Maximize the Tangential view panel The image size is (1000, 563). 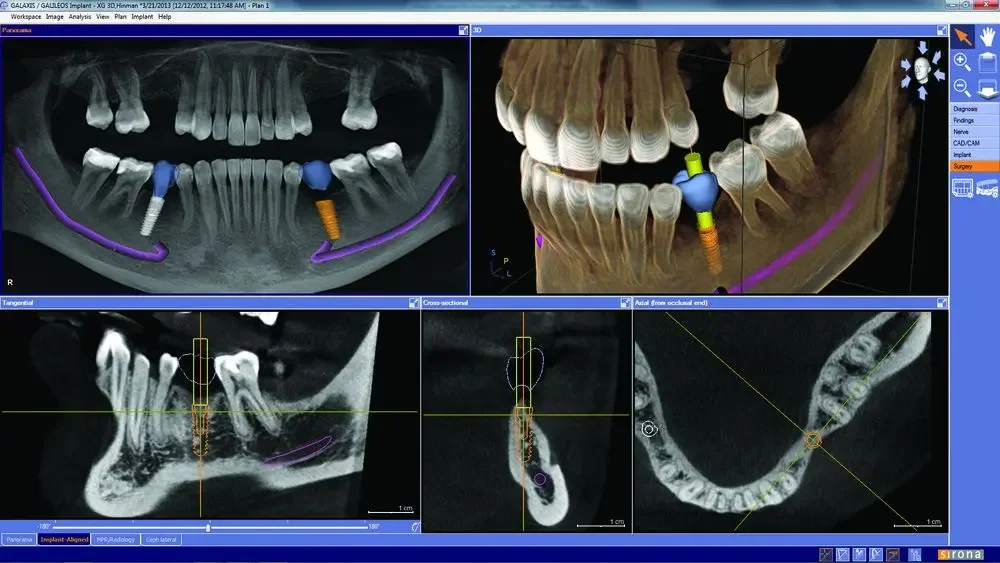pos(414,303)
